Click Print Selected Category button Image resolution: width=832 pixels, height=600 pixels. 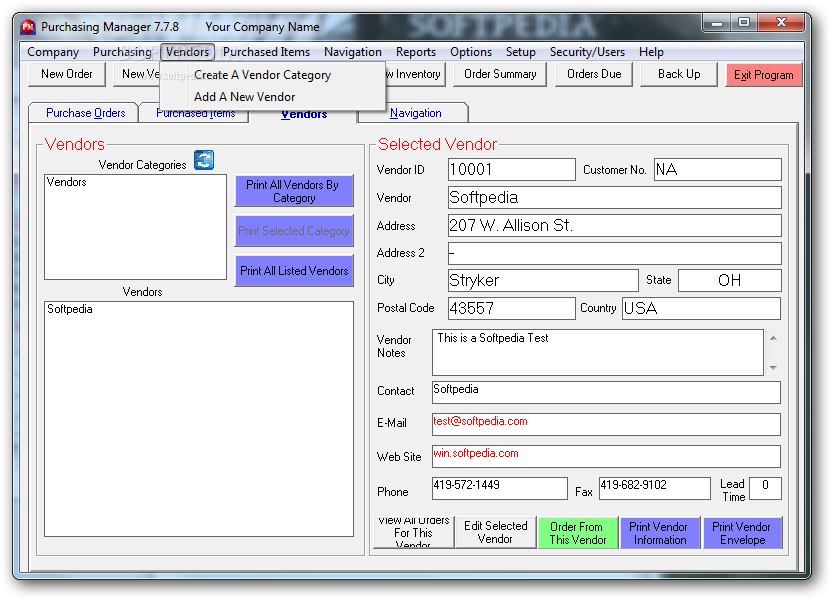(294, 231)
